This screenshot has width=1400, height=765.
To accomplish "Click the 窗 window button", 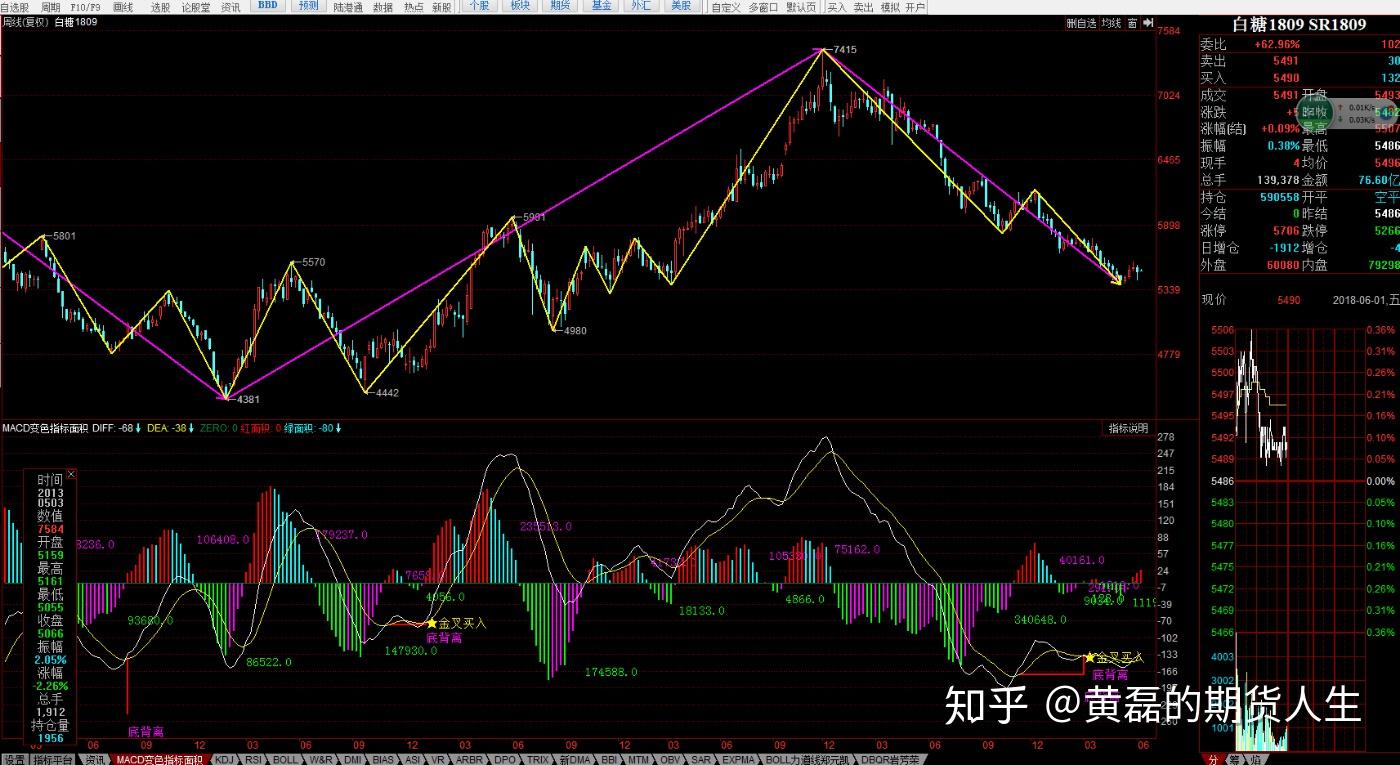I will tap(1132, 22).
